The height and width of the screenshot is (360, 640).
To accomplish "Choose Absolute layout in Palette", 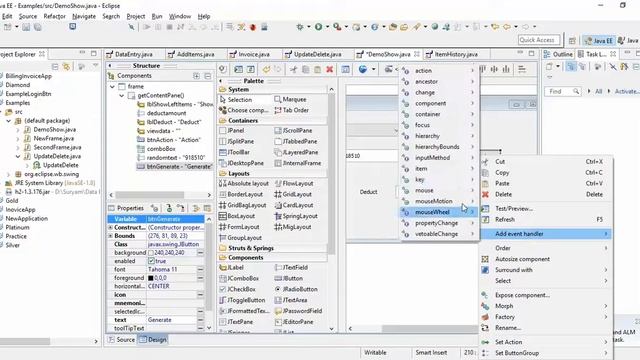I will [244, 184].
